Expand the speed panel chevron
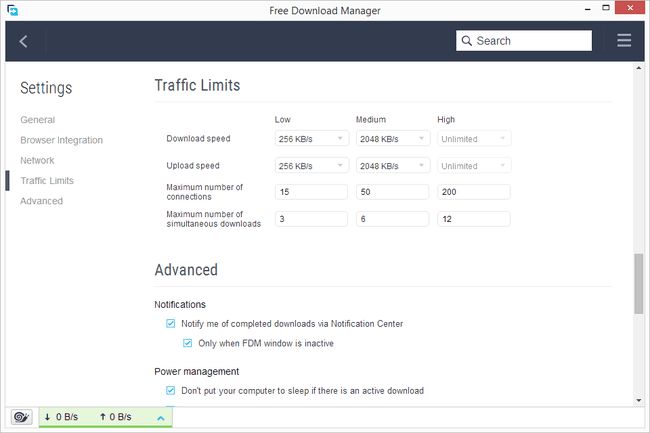The image size is (650, 433). tap(161, 418)
